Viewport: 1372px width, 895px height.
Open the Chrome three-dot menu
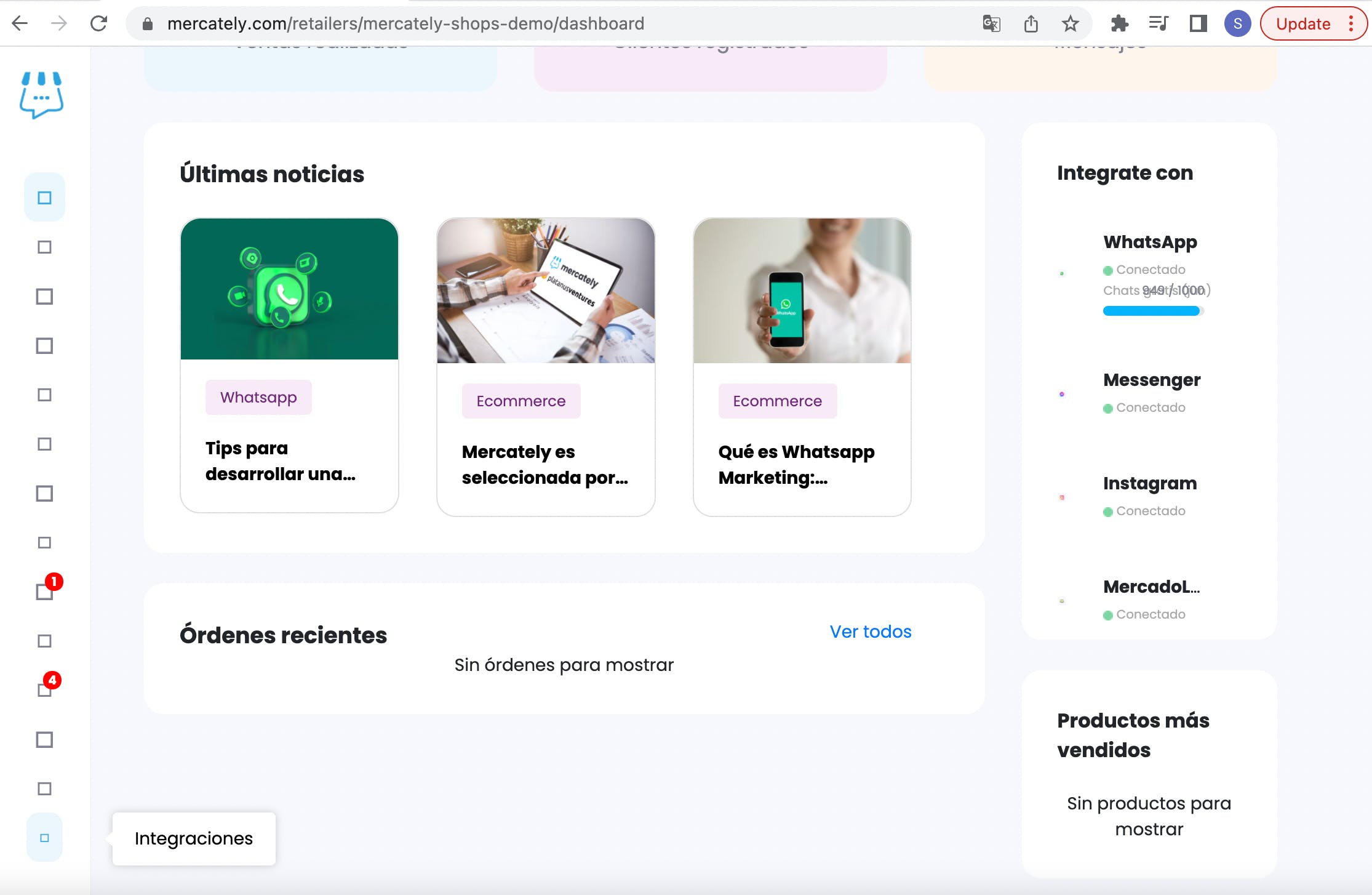tap(1350, 24)
